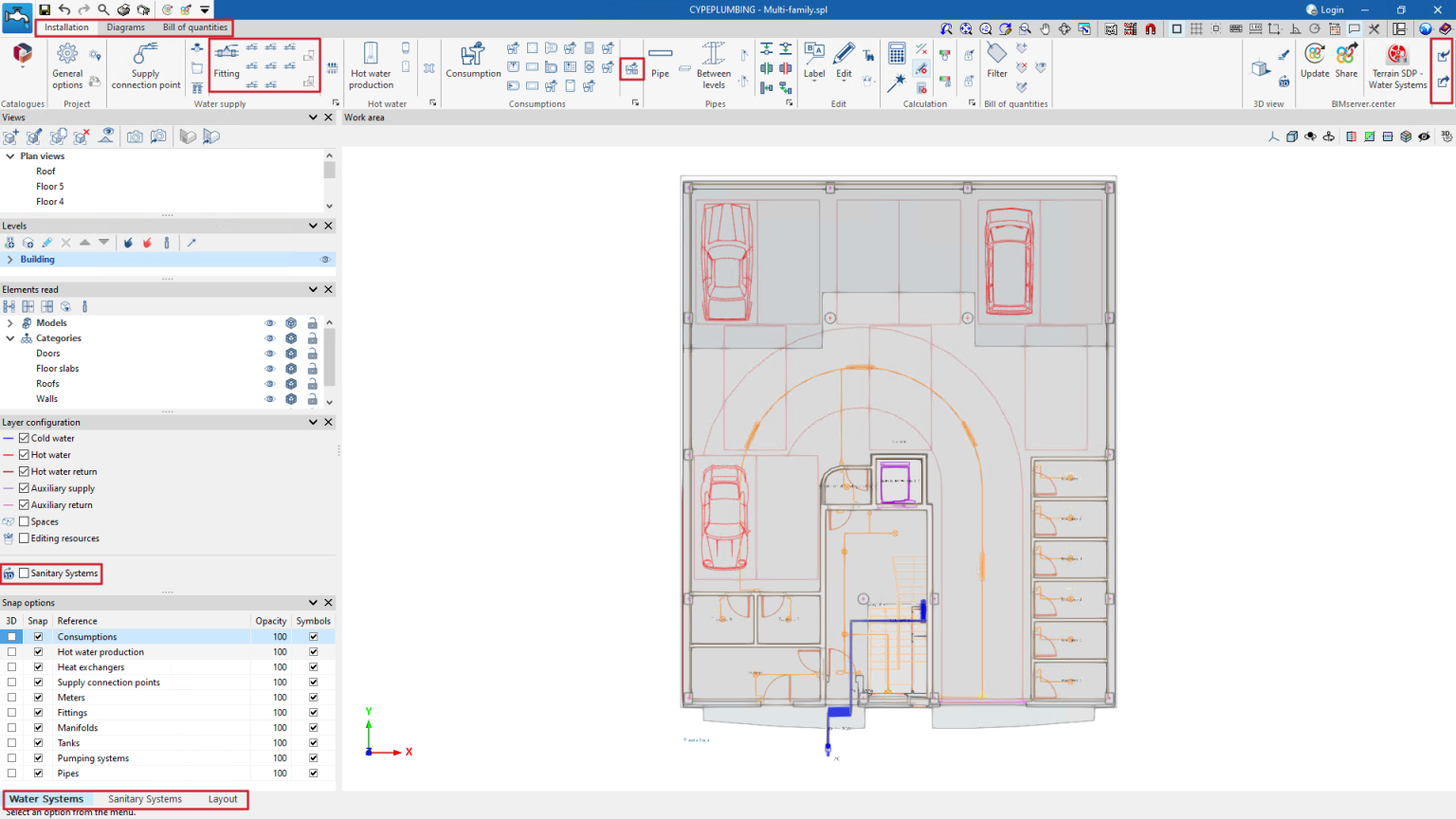Select the Supply connection point tool

[145, 65]
